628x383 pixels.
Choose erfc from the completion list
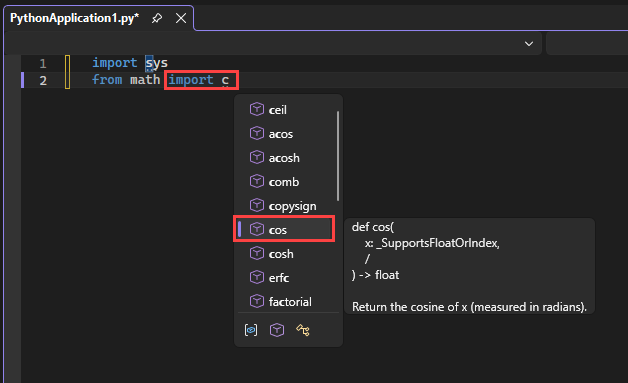click(286, 277)
